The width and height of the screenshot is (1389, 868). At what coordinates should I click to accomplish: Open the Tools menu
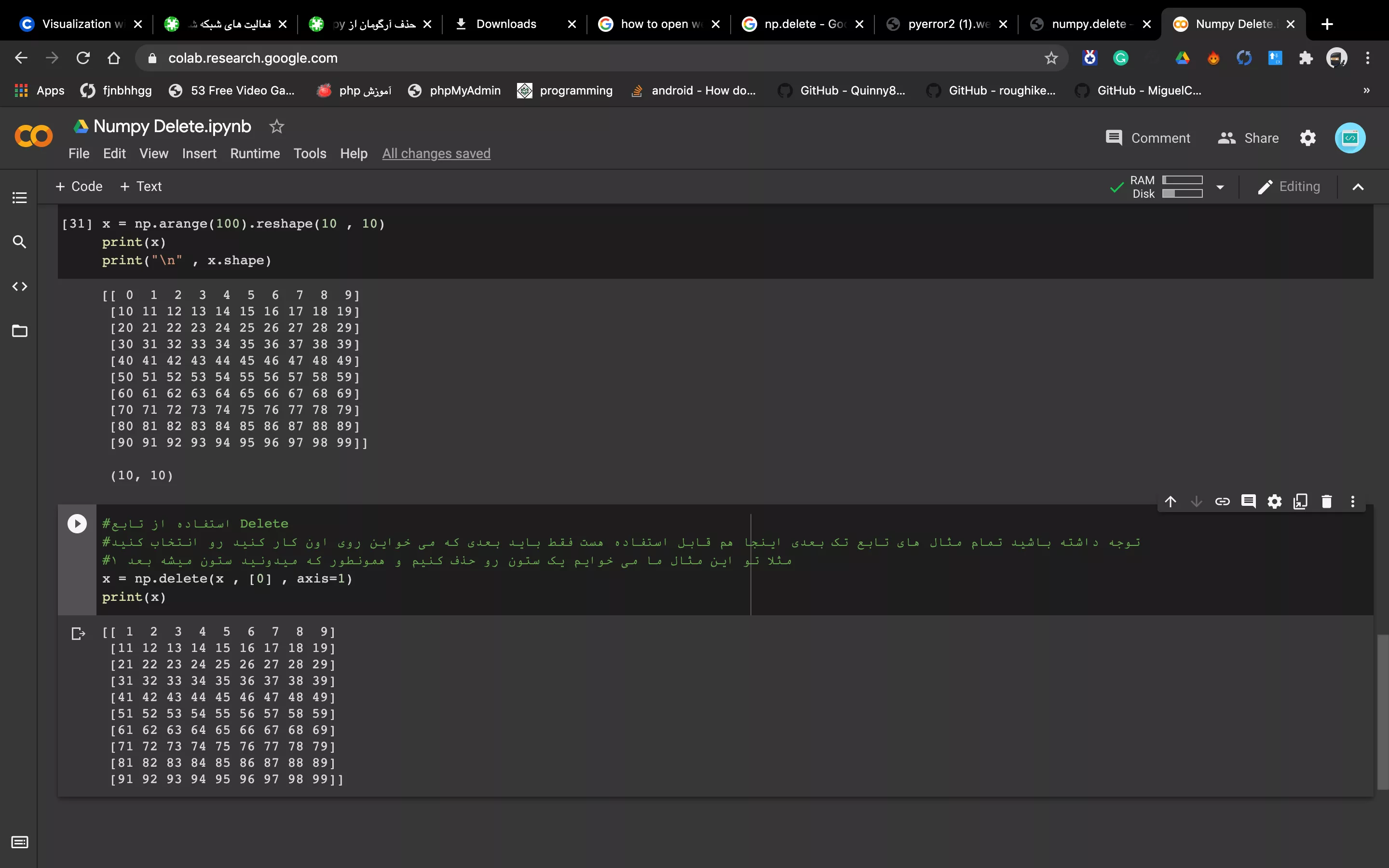tap(310, 154)
